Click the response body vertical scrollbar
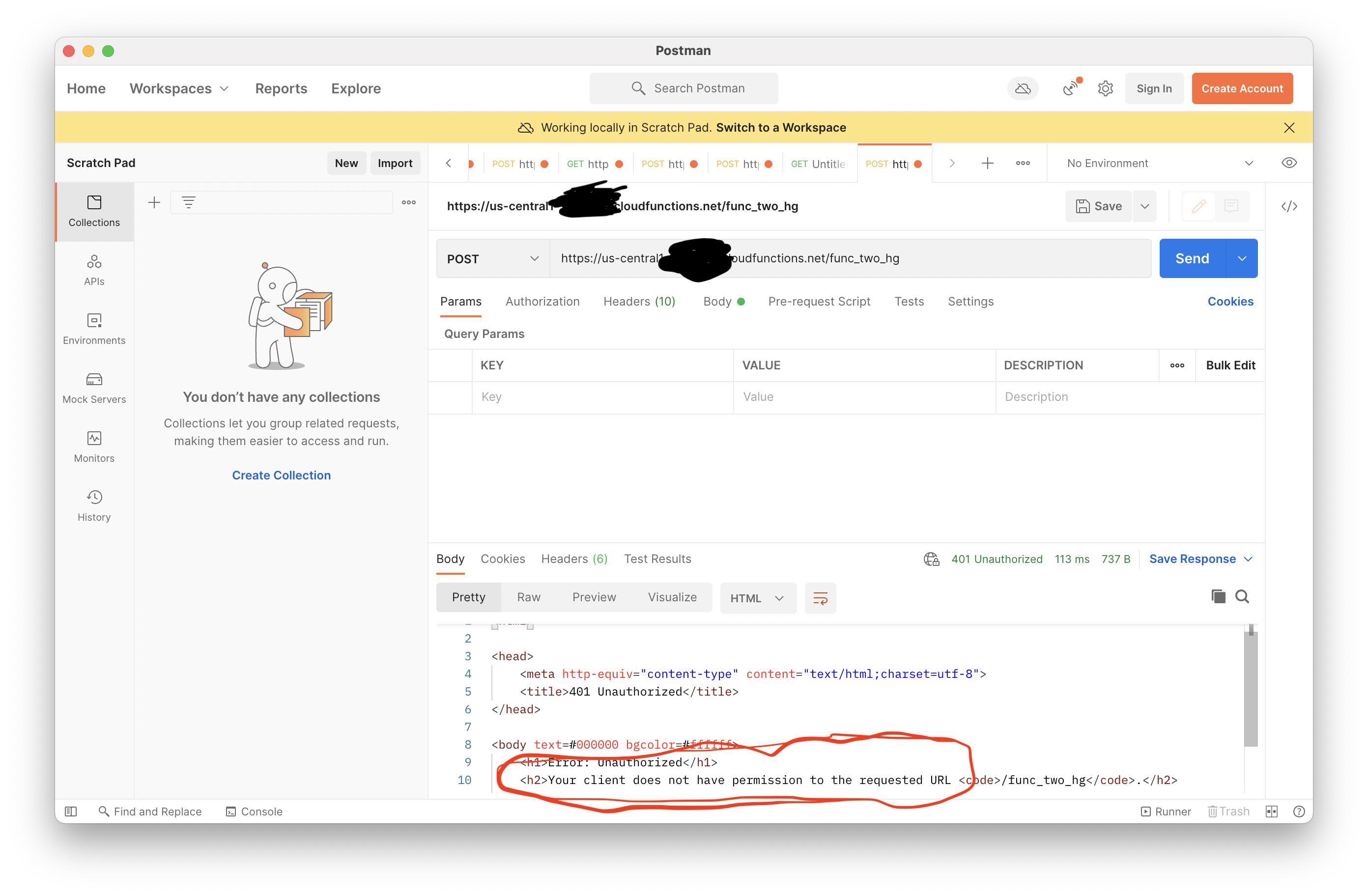The height and width of the screenshot is (896, 1368). click(1251, 690)
